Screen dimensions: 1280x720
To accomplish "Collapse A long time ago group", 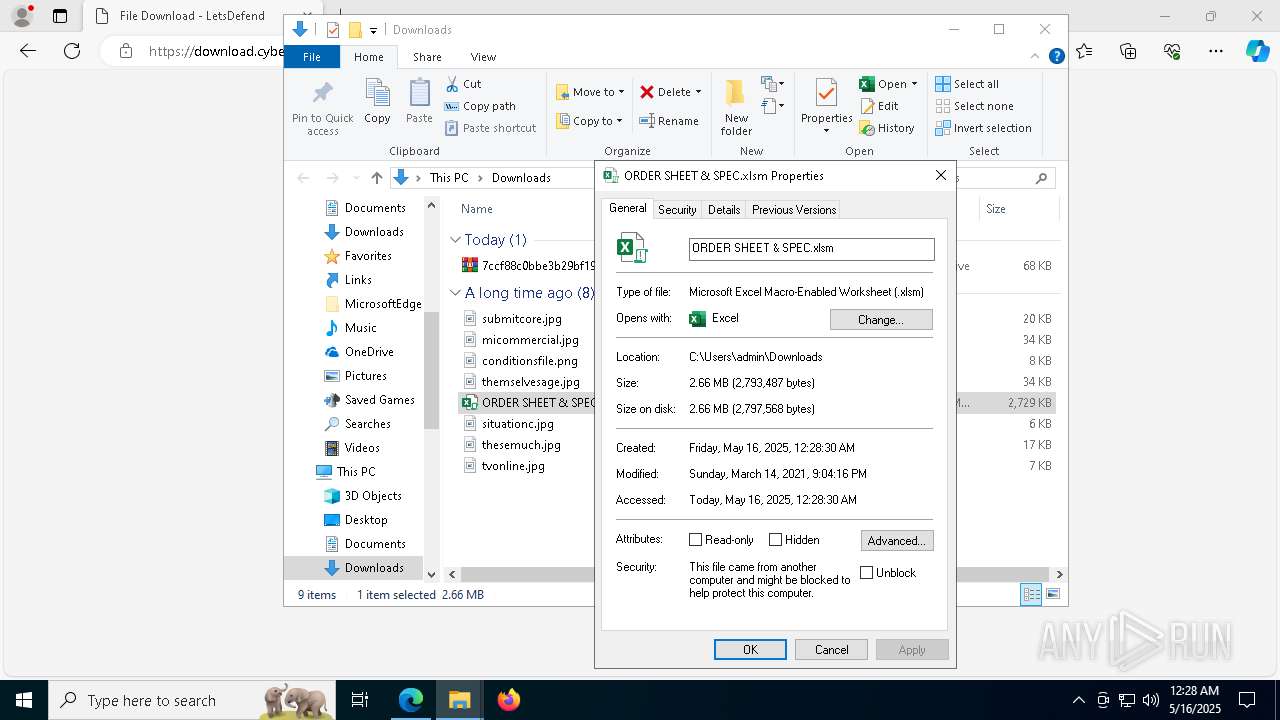I will click(455, 293).
